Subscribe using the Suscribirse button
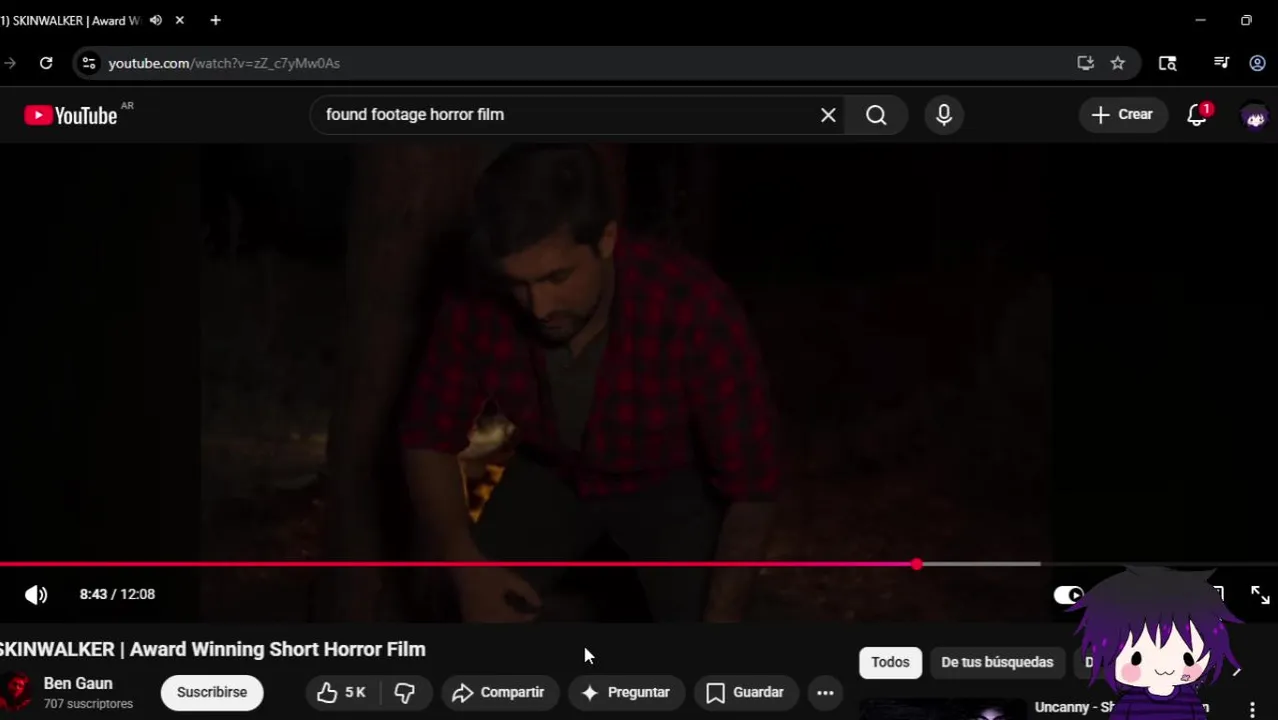This screenshot has height=720, width=1278. pos(212,692)
